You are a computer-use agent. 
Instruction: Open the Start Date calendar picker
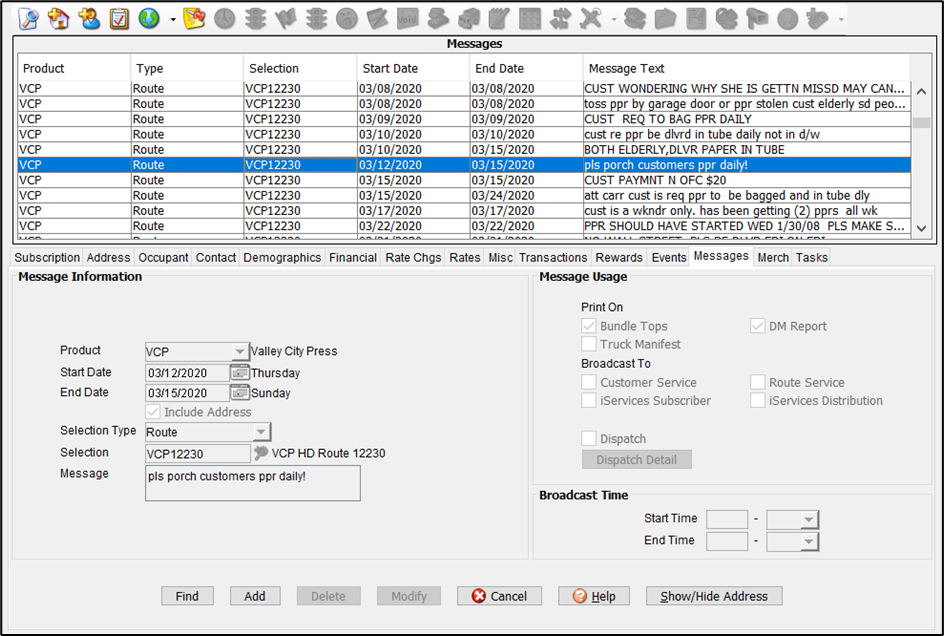tap(240, 373)
